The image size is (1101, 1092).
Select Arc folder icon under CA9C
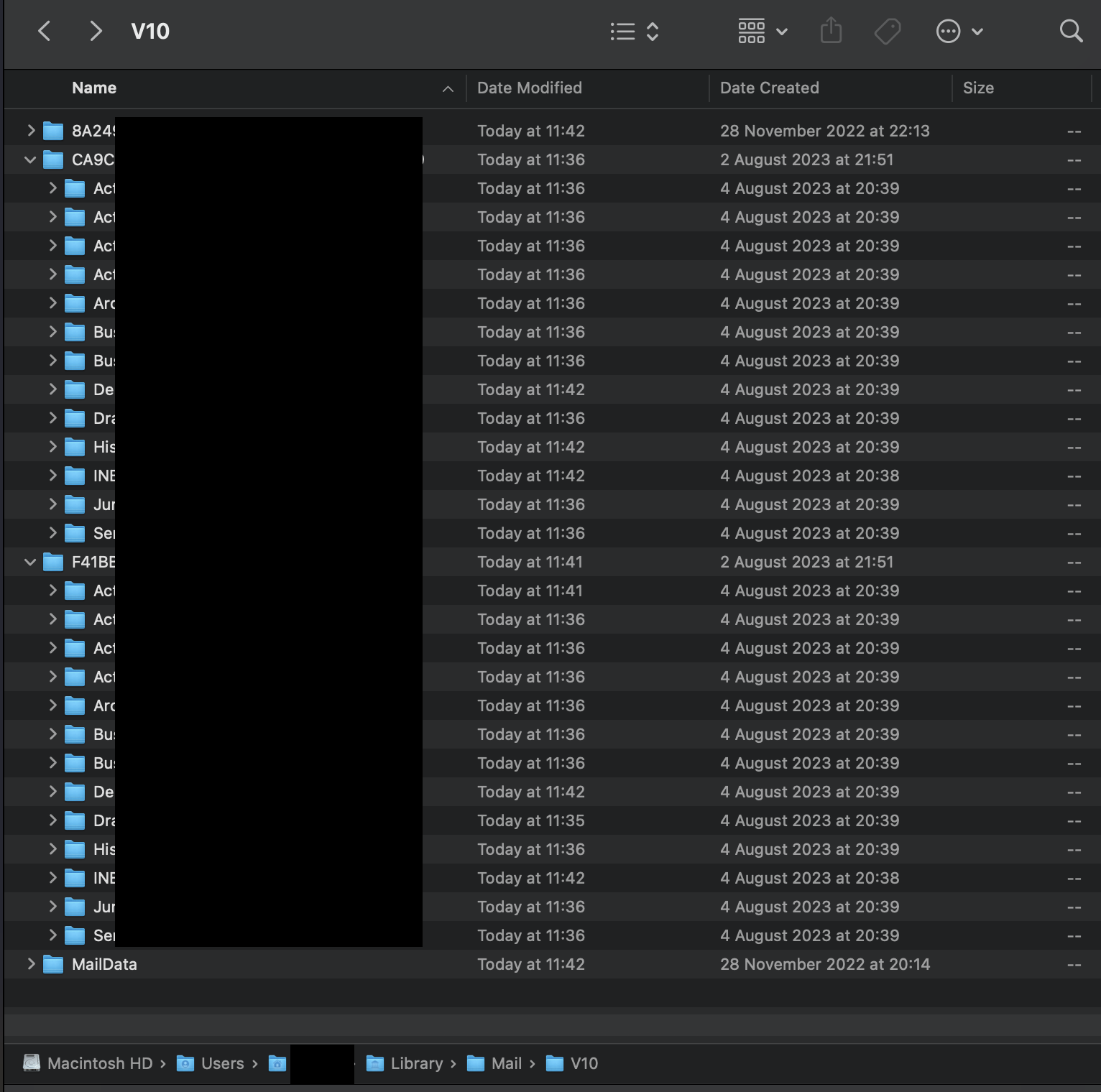(75, 303)
